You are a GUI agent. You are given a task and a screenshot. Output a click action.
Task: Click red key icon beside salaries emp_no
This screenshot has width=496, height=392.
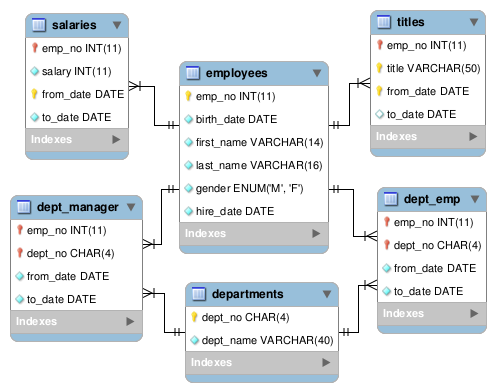34,48
